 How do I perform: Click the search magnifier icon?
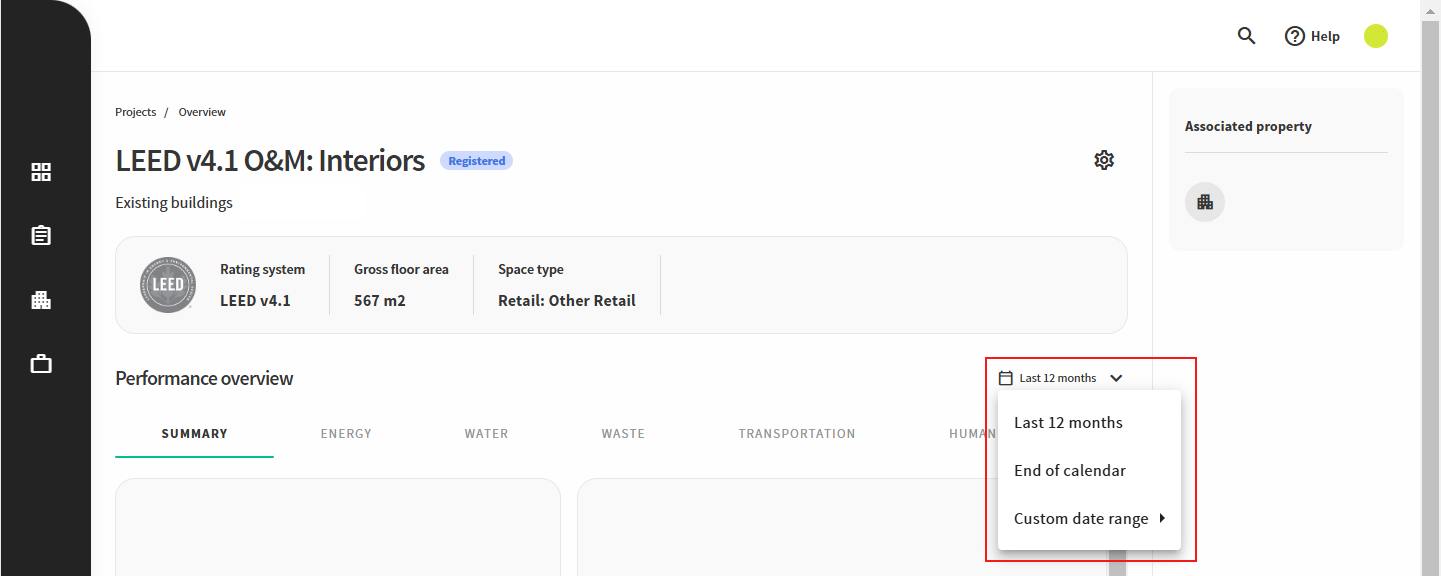(1246, 36)
